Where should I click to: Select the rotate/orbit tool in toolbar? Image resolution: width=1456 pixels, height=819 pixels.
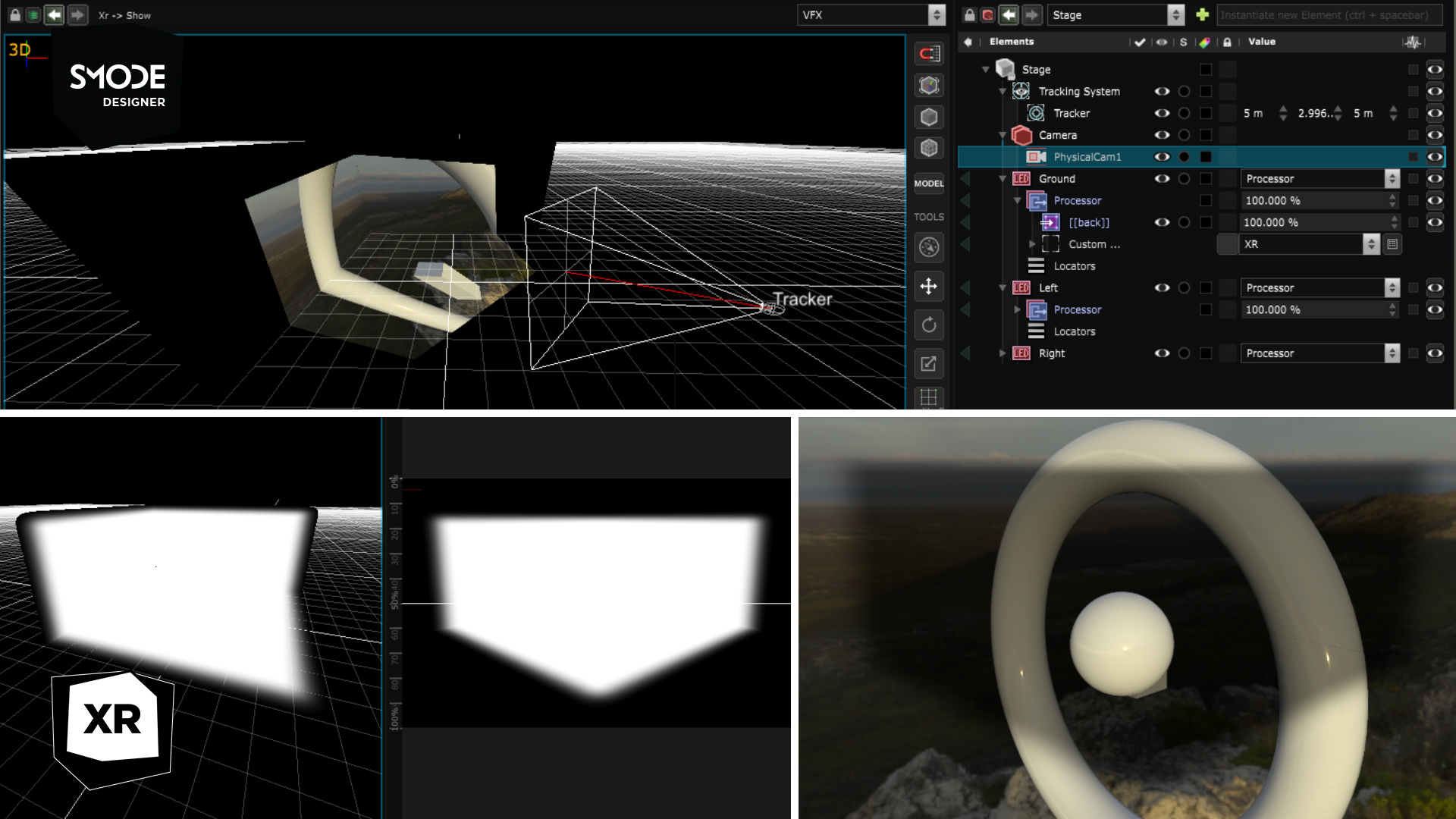click(928, 324)
